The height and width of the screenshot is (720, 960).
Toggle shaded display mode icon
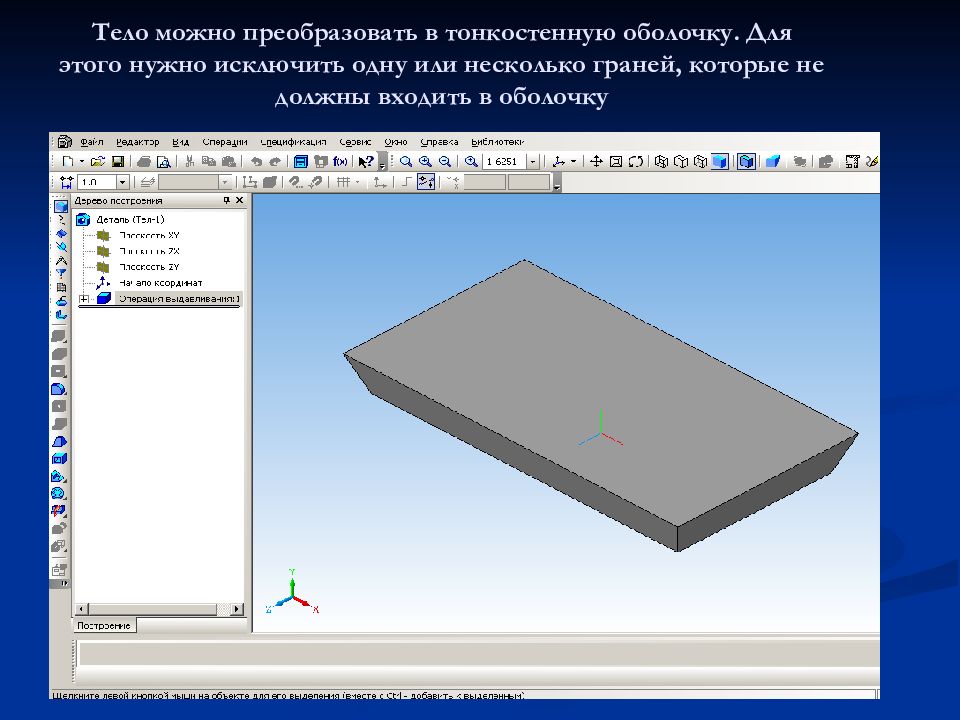(720, 162)
